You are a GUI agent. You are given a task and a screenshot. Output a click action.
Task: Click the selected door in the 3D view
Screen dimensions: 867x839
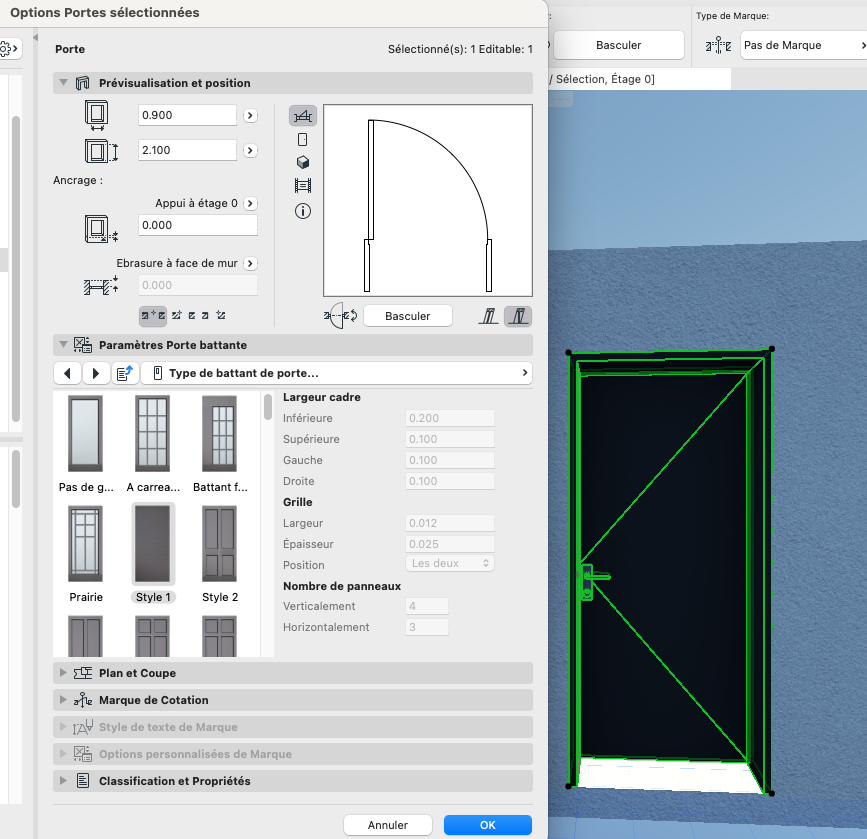tap(670, 571)
